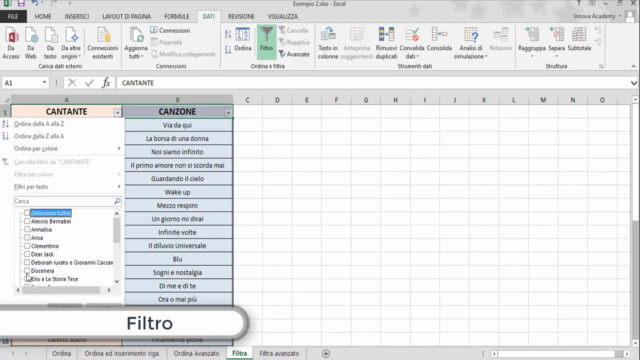The image size is (640, 360).
Task: Open Da altre origini sources menu
Action: [x=71, y=43]
